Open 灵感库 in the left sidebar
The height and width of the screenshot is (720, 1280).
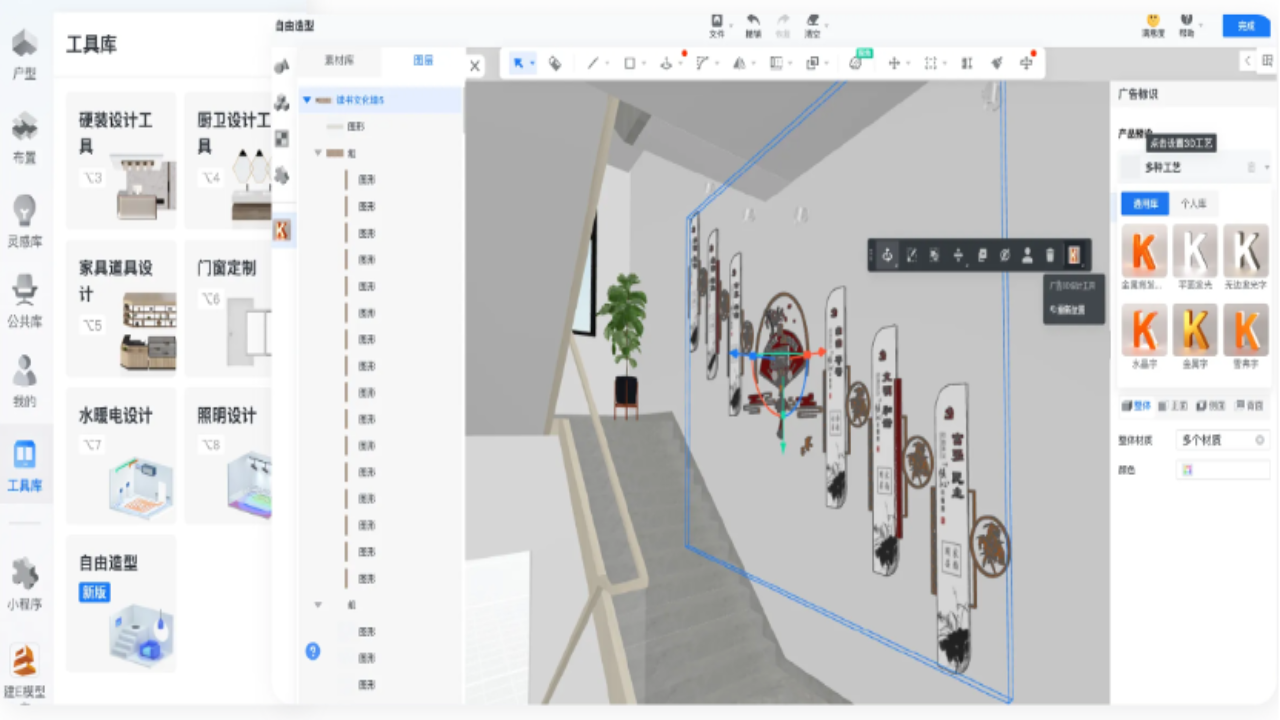[25, 221]
